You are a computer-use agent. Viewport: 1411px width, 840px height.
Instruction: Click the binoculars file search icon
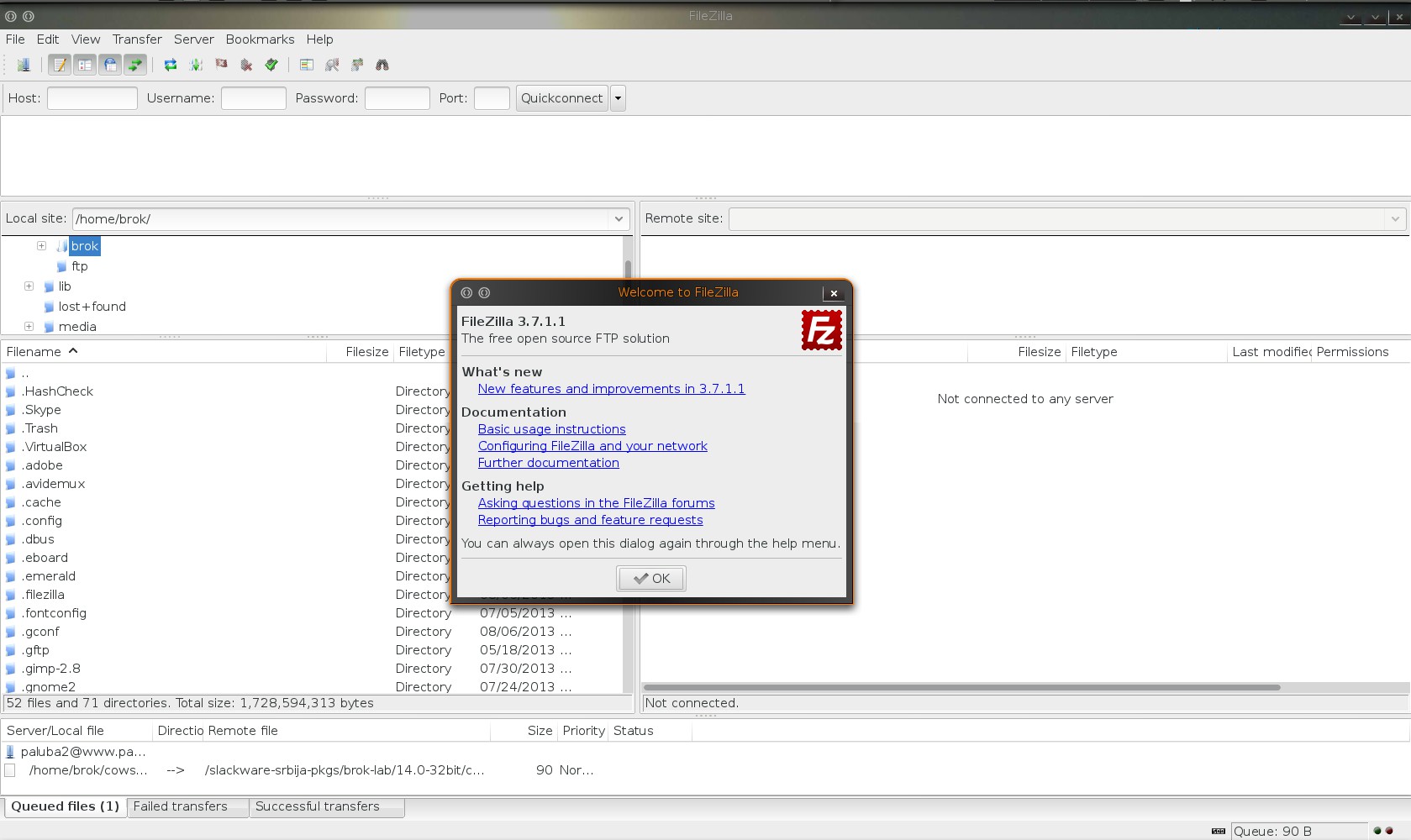coord(382,65)
